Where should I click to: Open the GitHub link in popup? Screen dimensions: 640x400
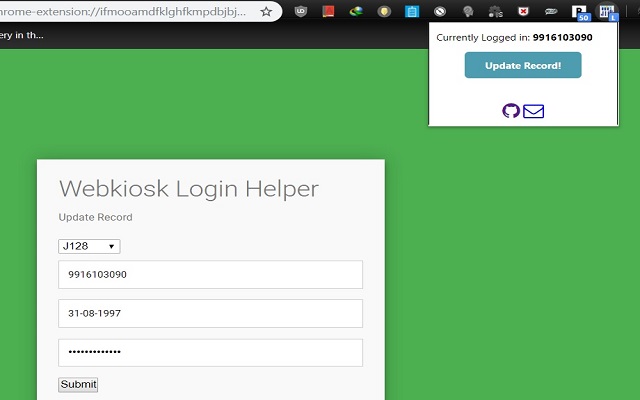[511, 111]
